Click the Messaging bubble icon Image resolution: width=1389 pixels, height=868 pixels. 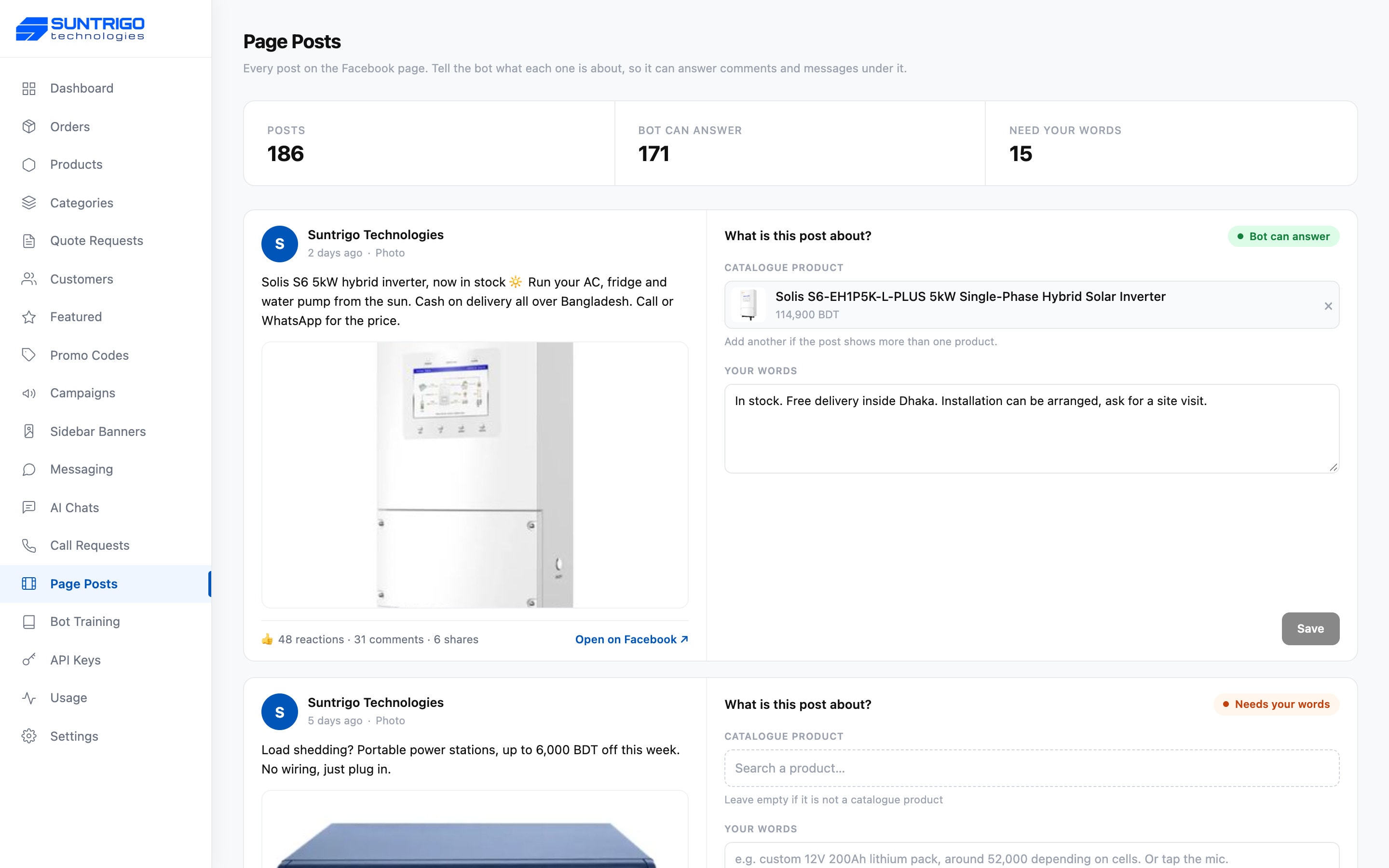[x=29, y=470]
